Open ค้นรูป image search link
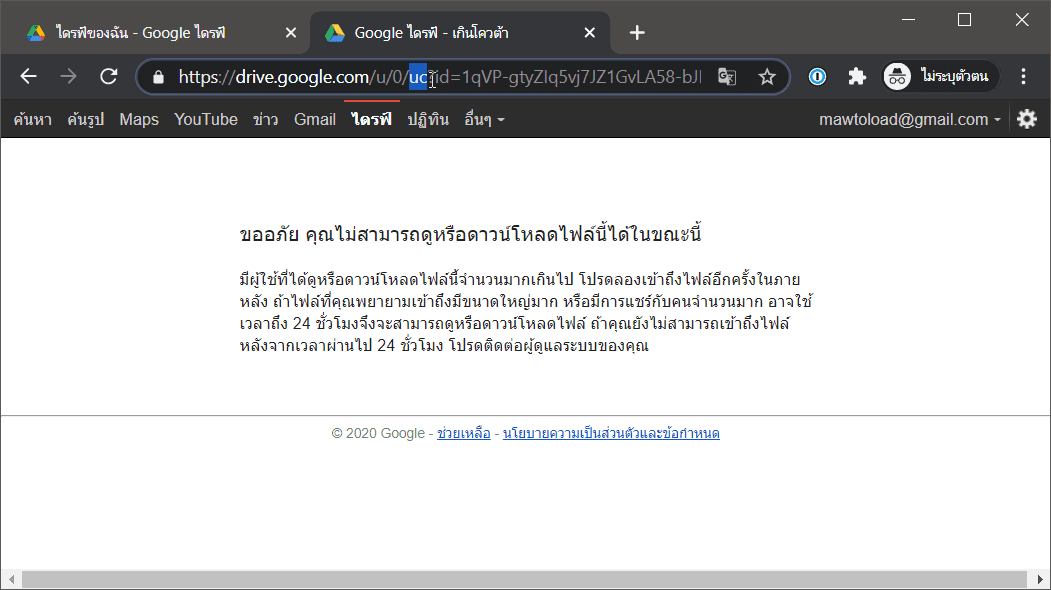Image resolution: width=1051 pixels, height=590 pixels. (x=86, y=119)
